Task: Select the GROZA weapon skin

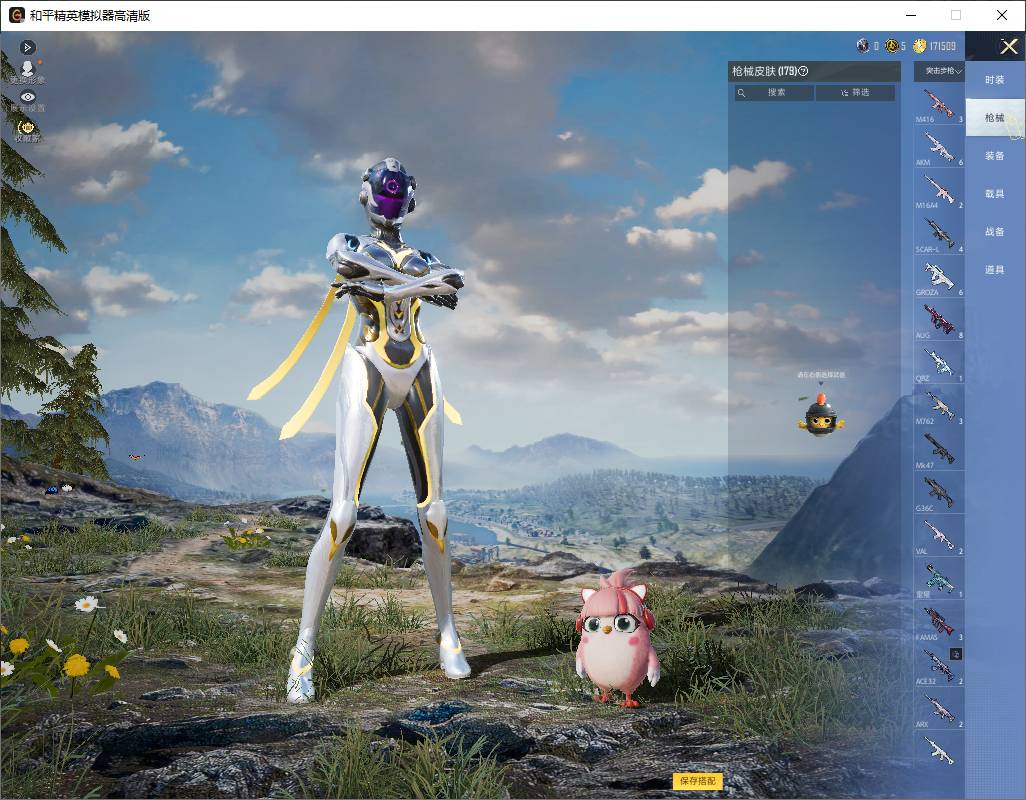Action: point(939,277)
